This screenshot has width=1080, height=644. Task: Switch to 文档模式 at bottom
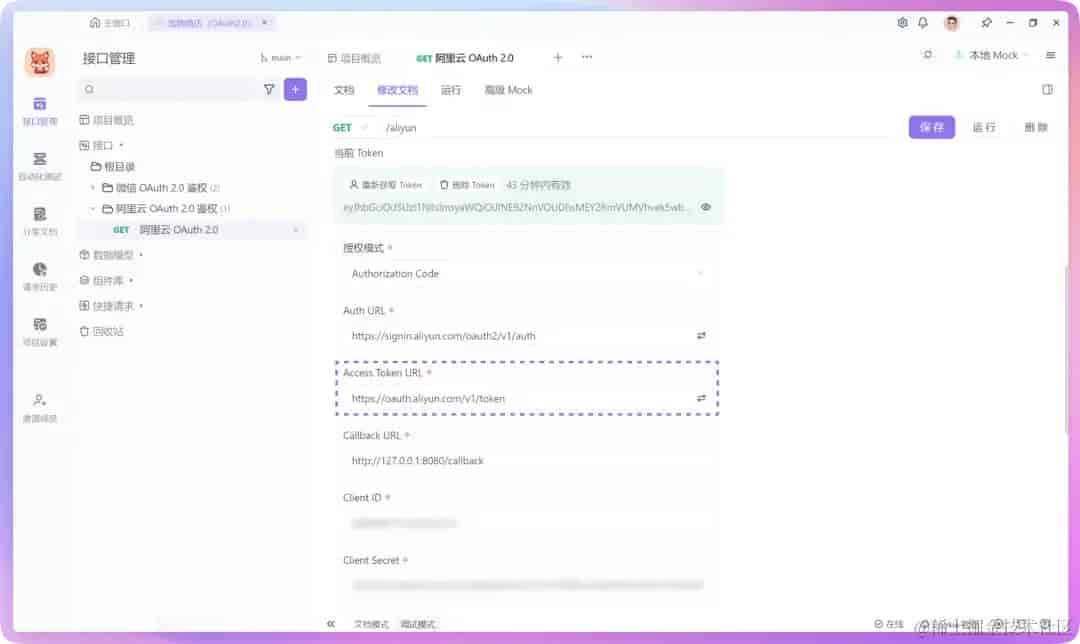[371, 625]
